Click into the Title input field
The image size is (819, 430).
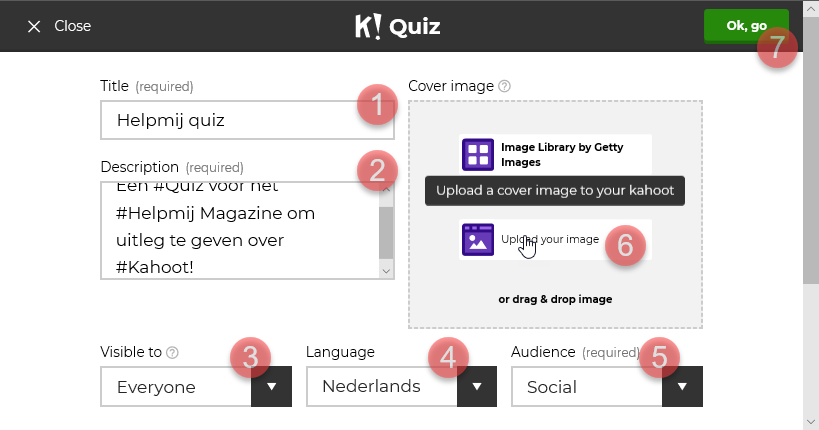(247, 120)
